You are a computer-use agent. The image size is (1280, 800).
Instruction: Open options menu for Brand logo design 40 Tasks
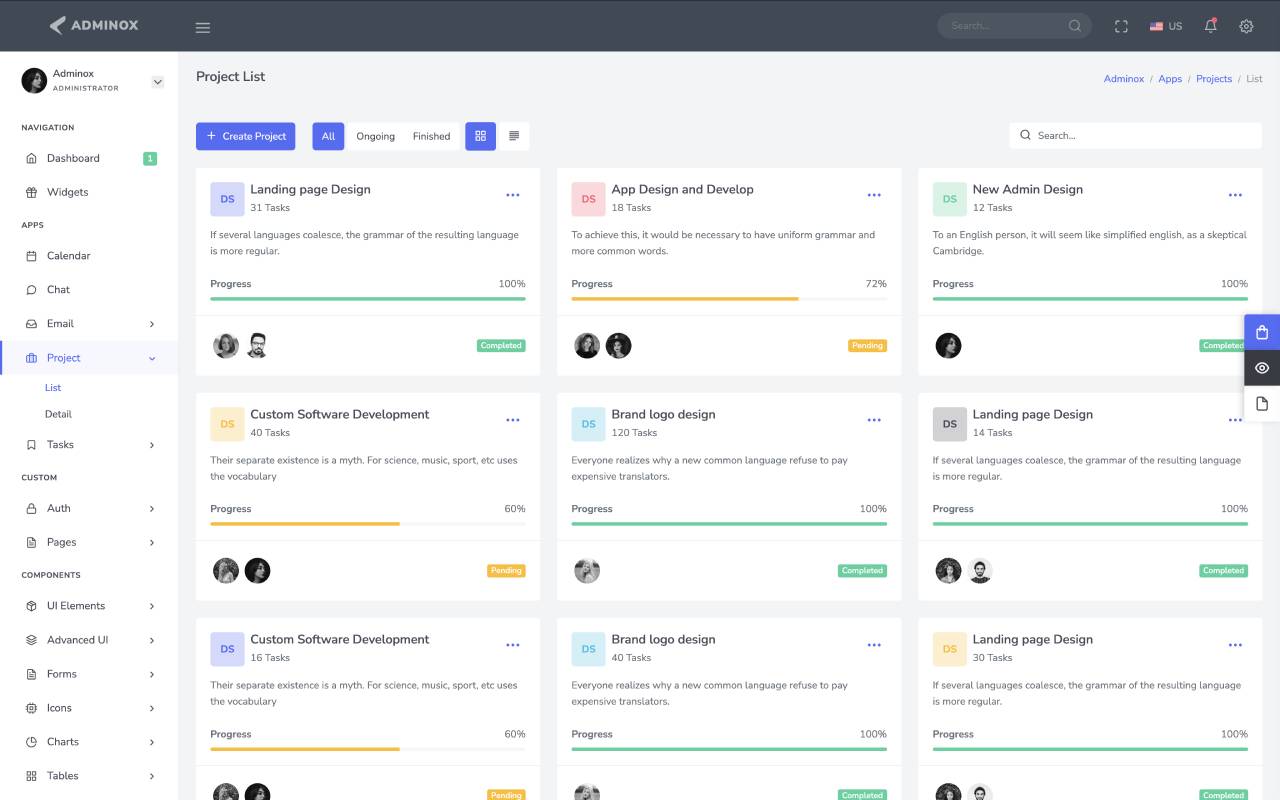(874, 645)
